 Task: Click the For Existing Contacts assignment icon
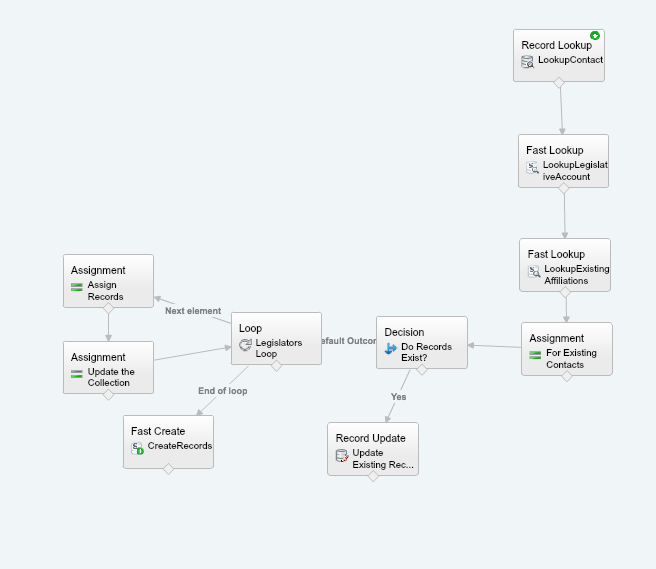tap(535, 355)
